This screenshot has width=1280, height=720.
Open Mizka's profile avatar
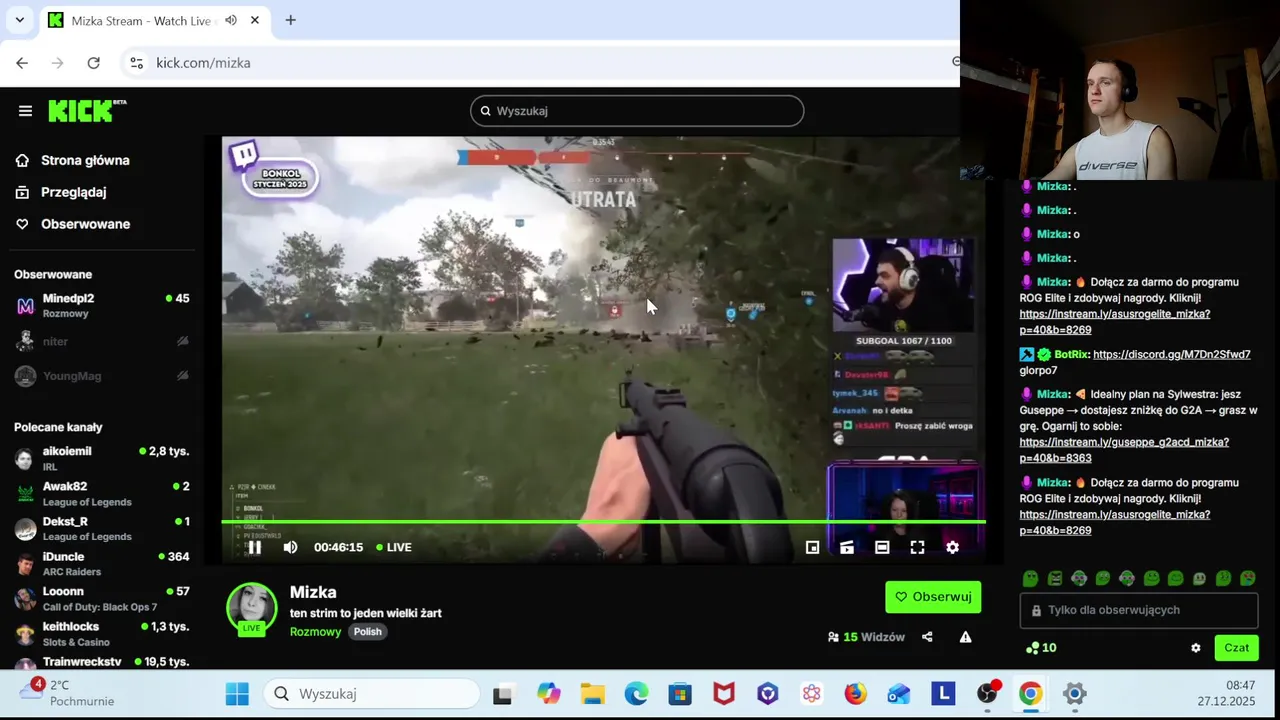point(251,606)
